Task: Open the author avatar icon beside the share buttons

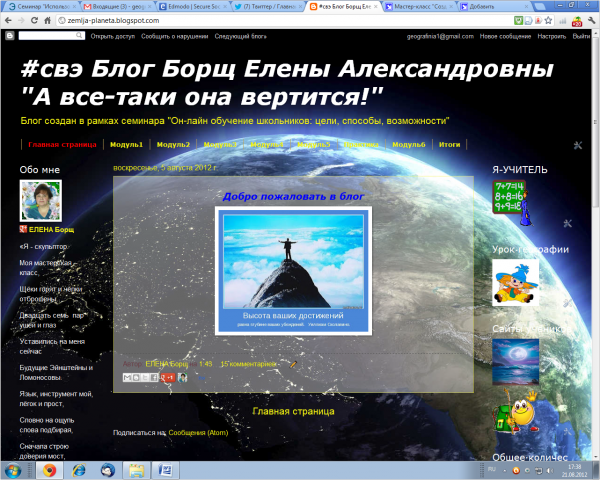Action: click(183, 378)
